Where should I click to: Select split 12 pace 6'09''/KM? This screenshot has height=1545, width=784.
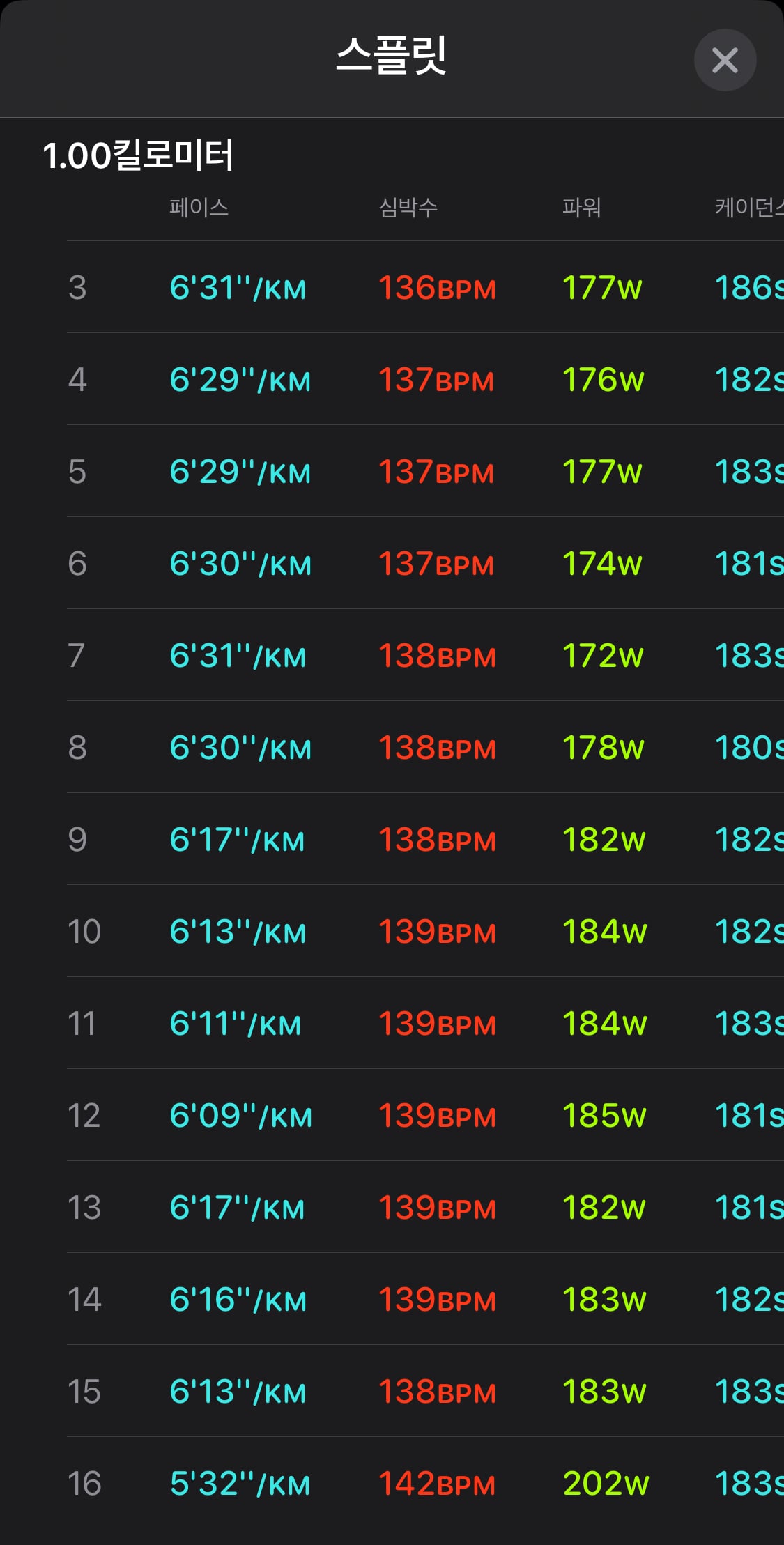point(240,1115)
